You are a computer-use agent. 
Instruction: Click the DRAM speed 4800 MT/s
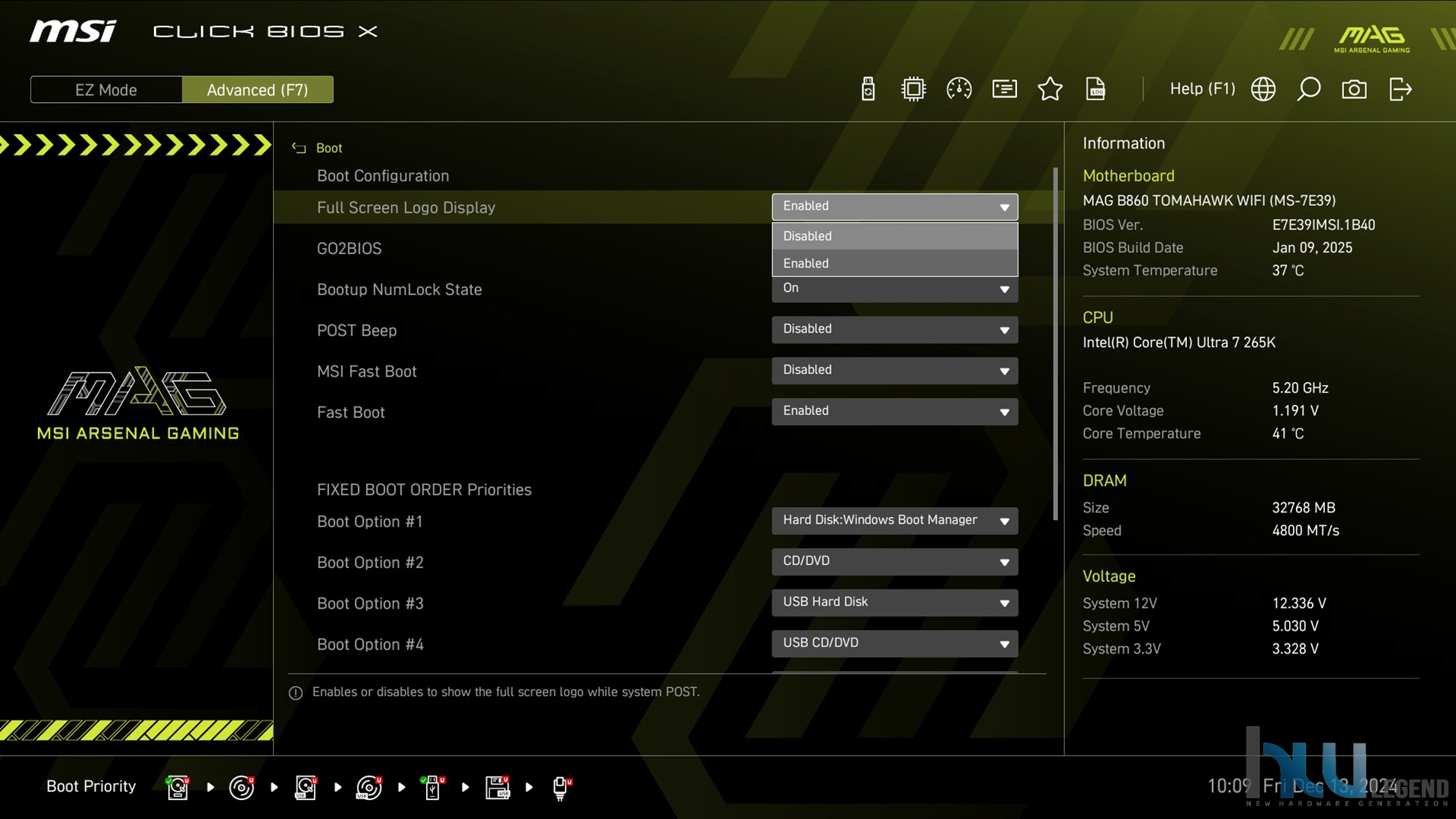point(1305,531)
